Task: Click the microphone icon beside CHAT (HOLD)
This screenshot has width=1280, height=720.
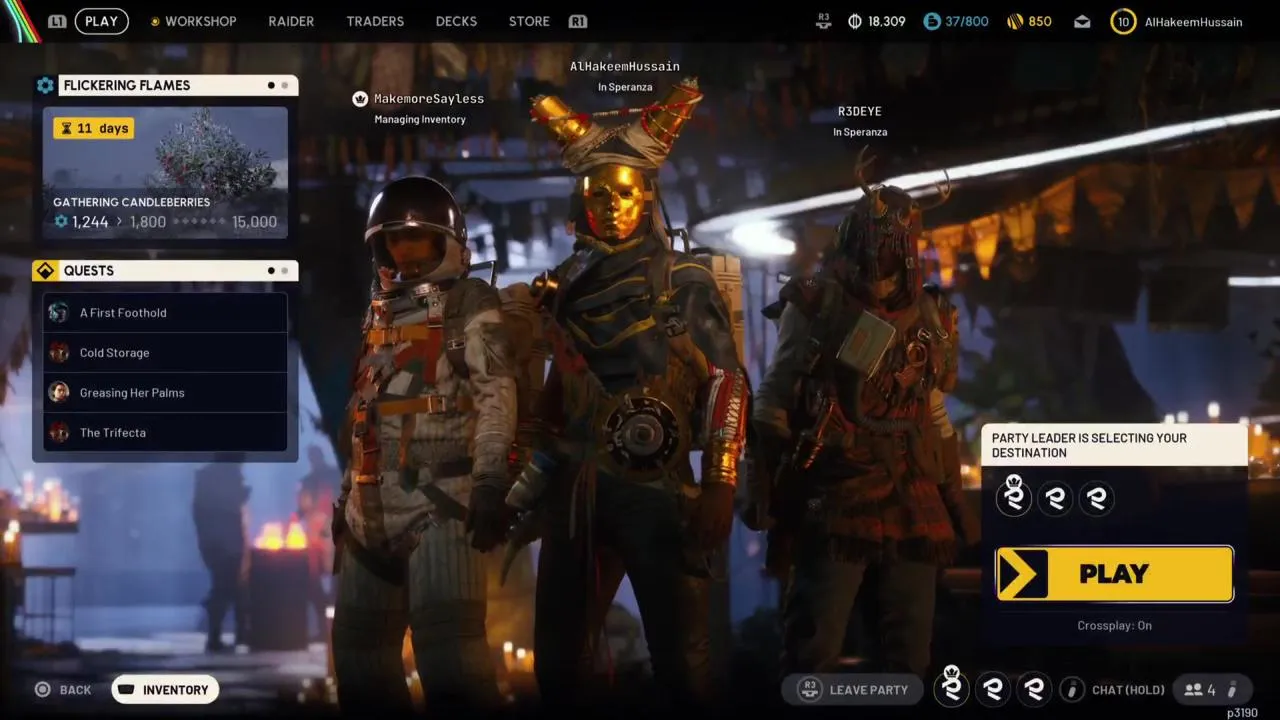Action: (x=1072, y=689)
